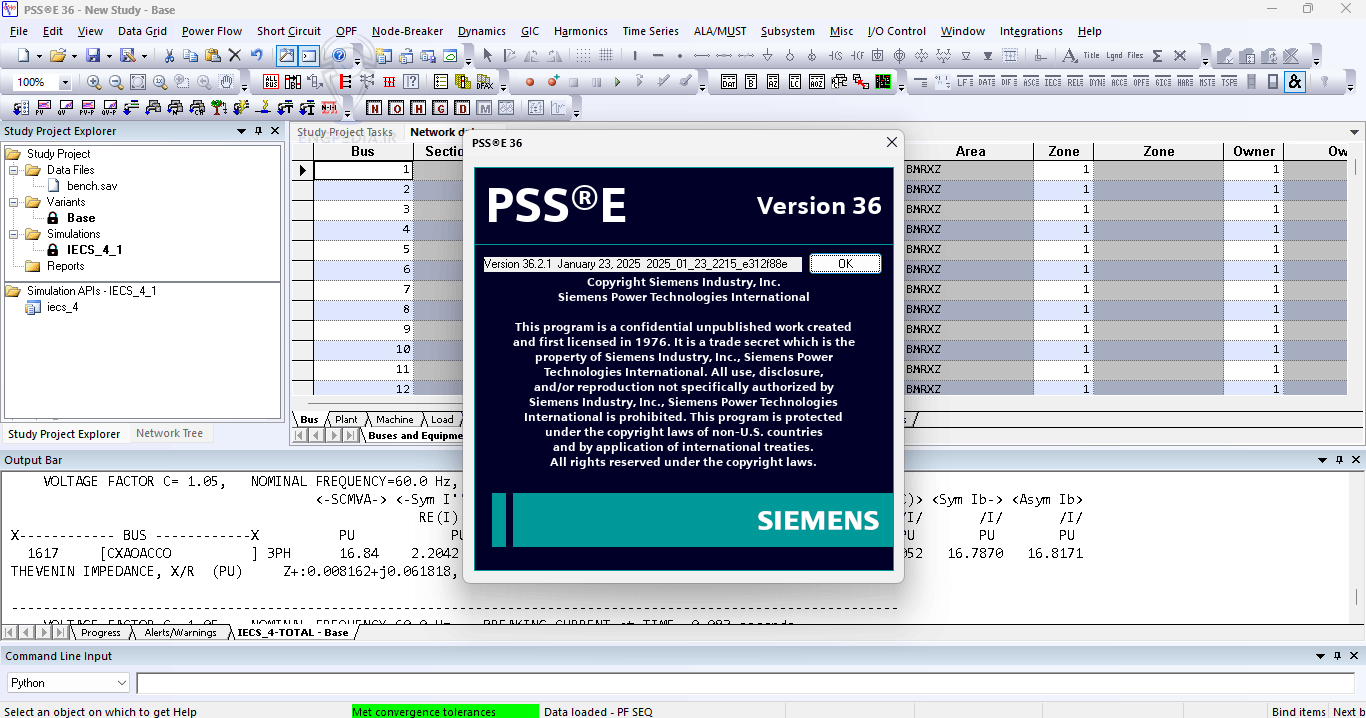This screenshot has width=1366, height=718.
Task: Toggle the command prompt view toolbar button
Action: click(309, 56)
